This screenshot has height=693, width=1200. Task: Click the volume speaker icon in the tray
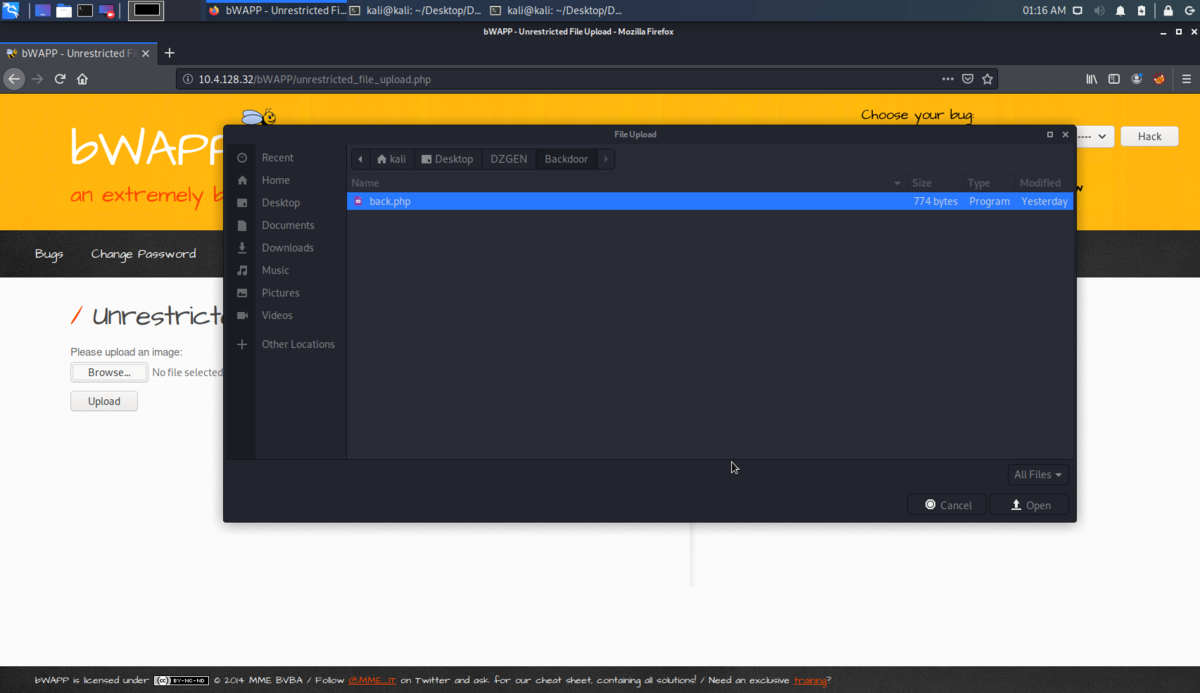coord(1099,11)
